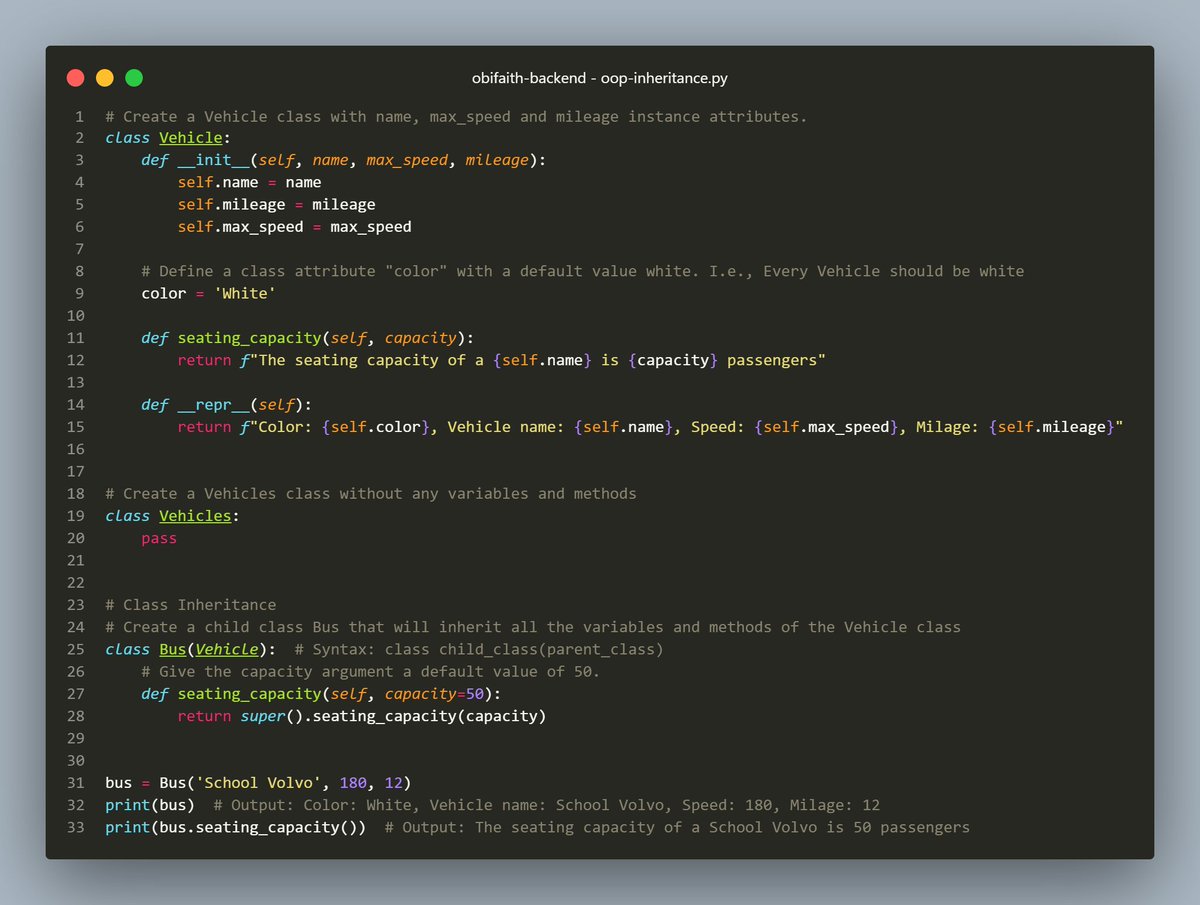
Task: Click 'super().seating_capacity(capacity)' on line 28
Action: tap(394, 716)
